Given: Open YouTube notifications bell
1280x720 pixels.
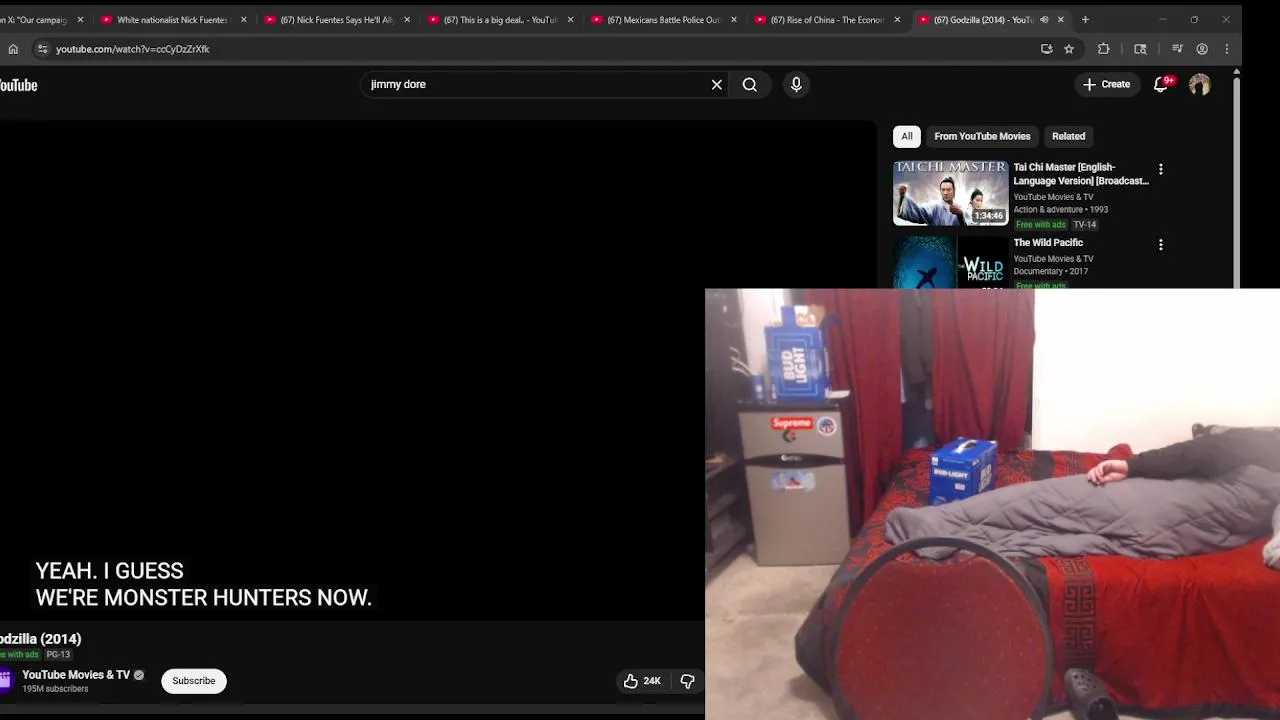Looking at the screenshot, I should point(1161,85).
